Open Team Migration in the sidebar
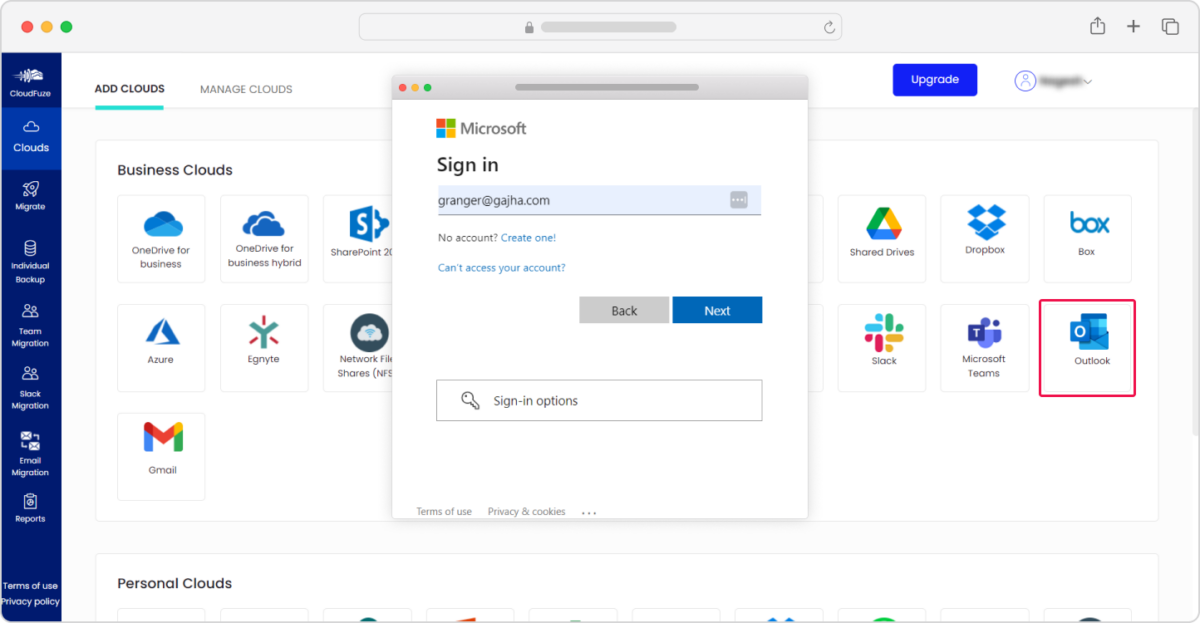The width and height of the screenshot is (1200, 623). pos(31,325)
